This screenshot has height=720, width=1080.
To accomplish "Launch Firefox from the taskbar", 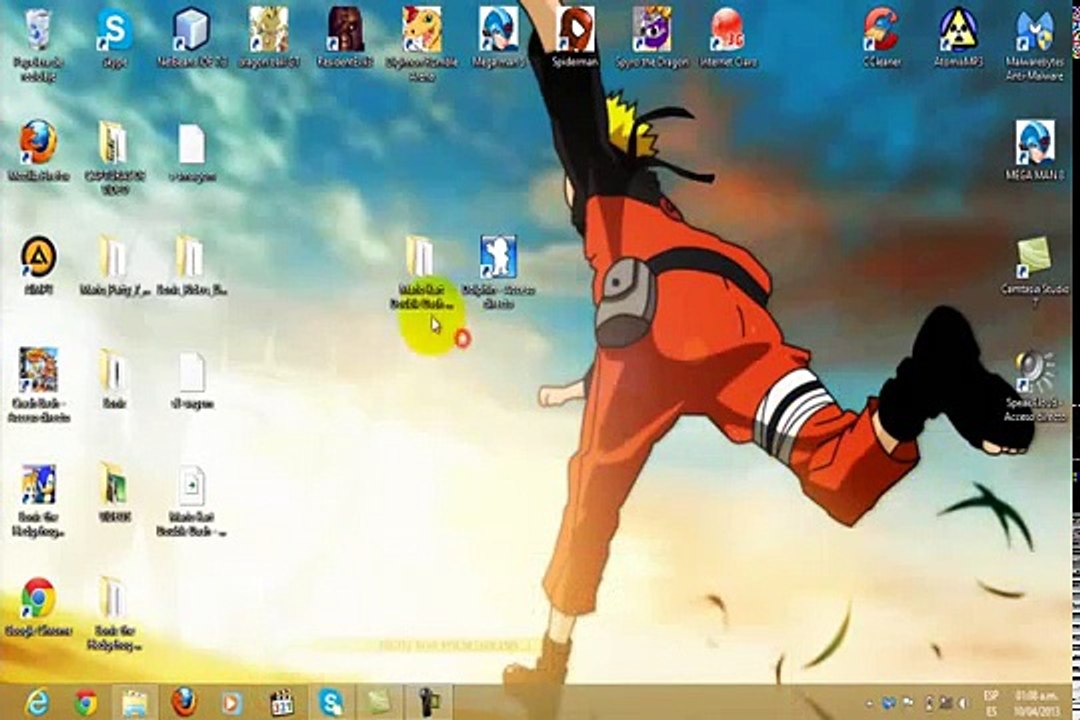I will coord(184,702).
